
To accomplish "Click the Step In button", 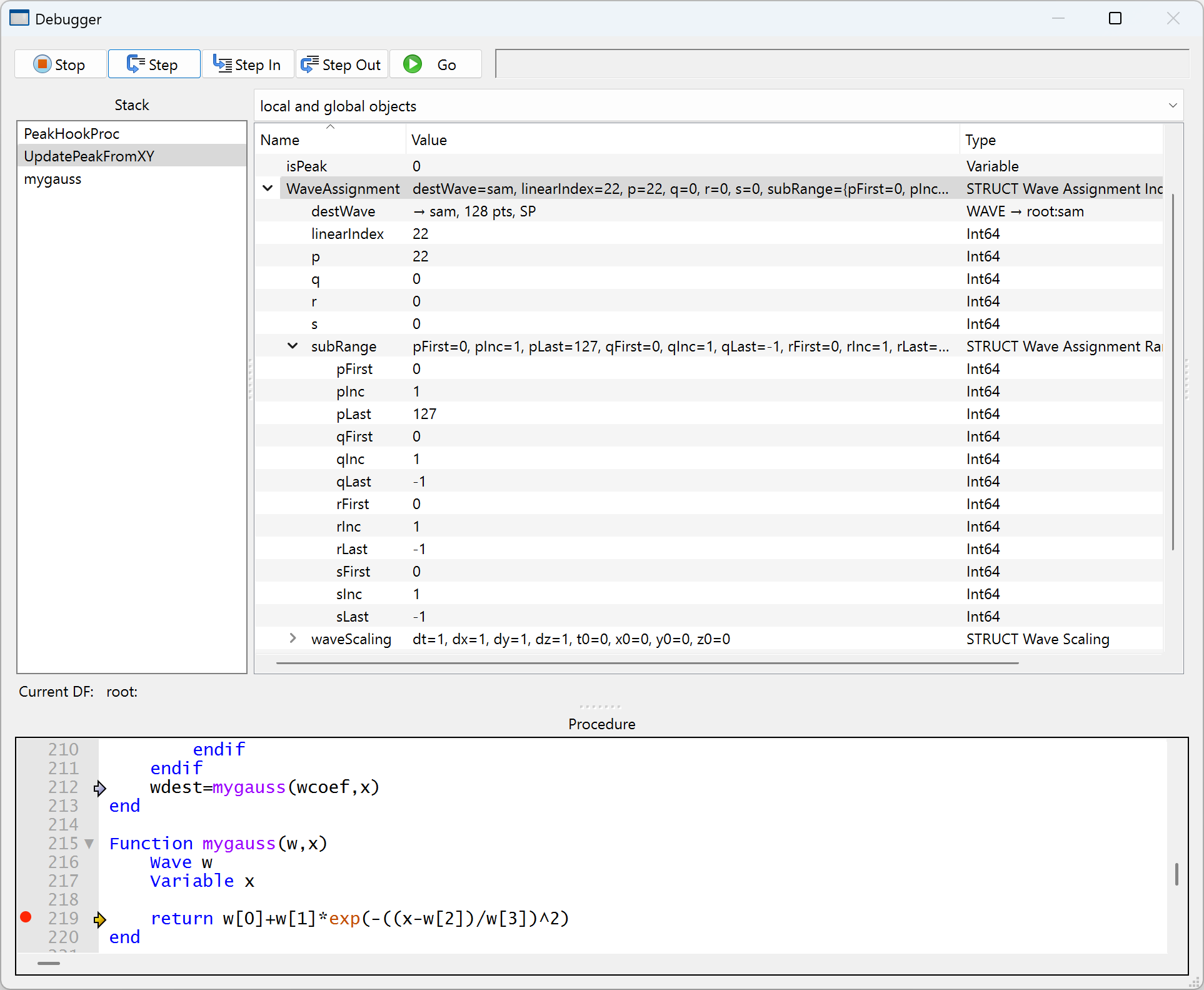I will coord(248,64).
